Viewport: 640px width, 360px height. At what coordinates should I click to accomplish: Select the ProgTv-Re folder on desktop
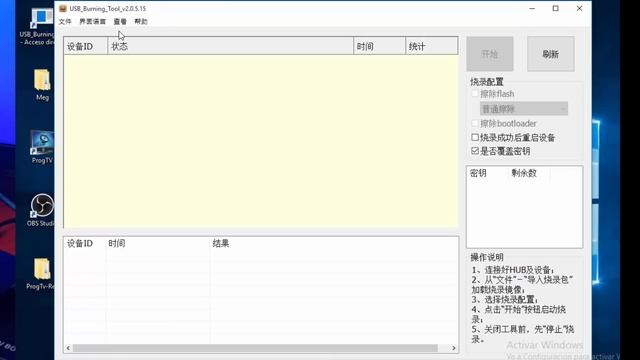41,273
